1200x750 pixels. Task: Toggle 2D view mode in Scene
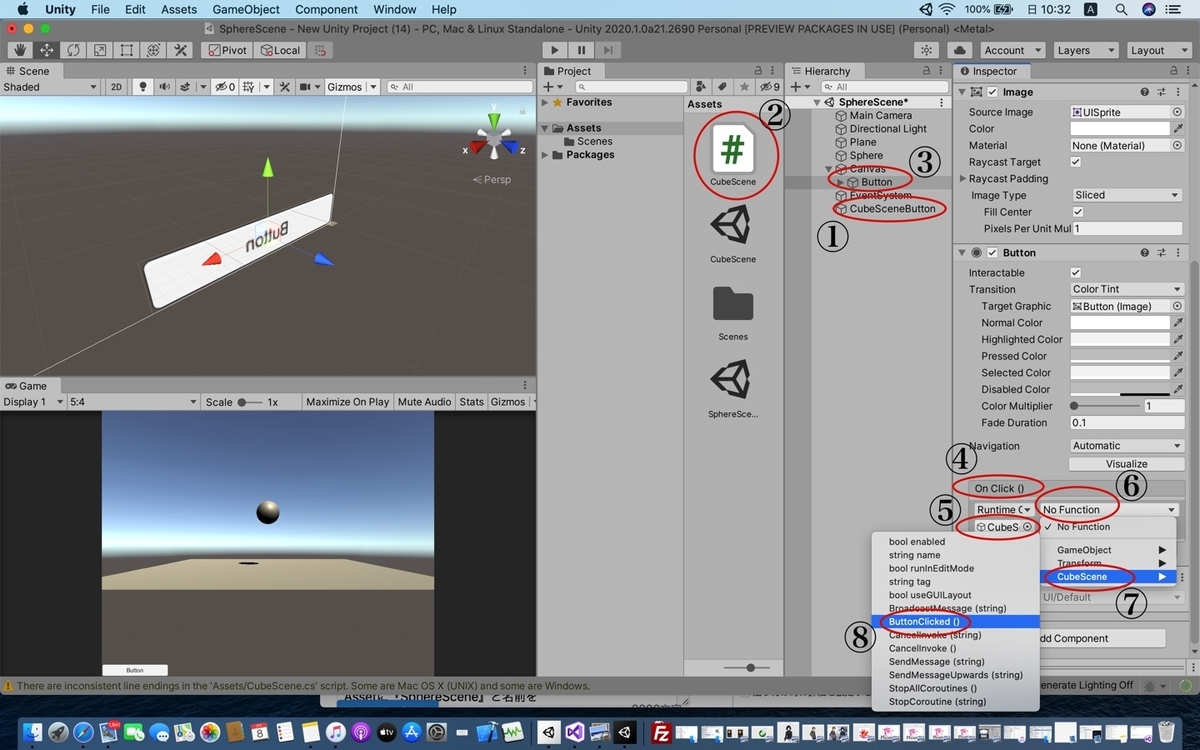point(116,87)
